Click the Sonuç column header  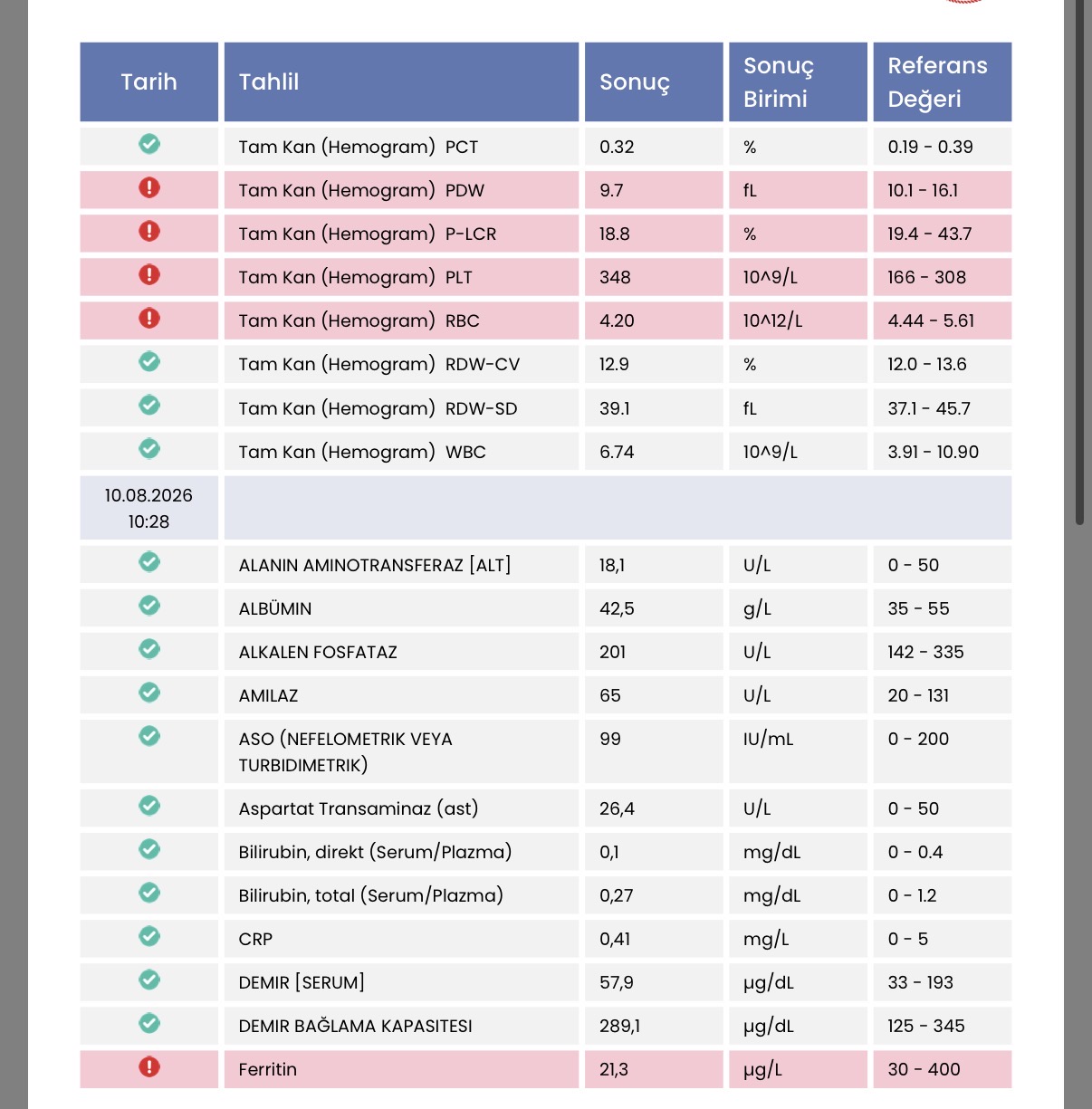coord(654,81)
